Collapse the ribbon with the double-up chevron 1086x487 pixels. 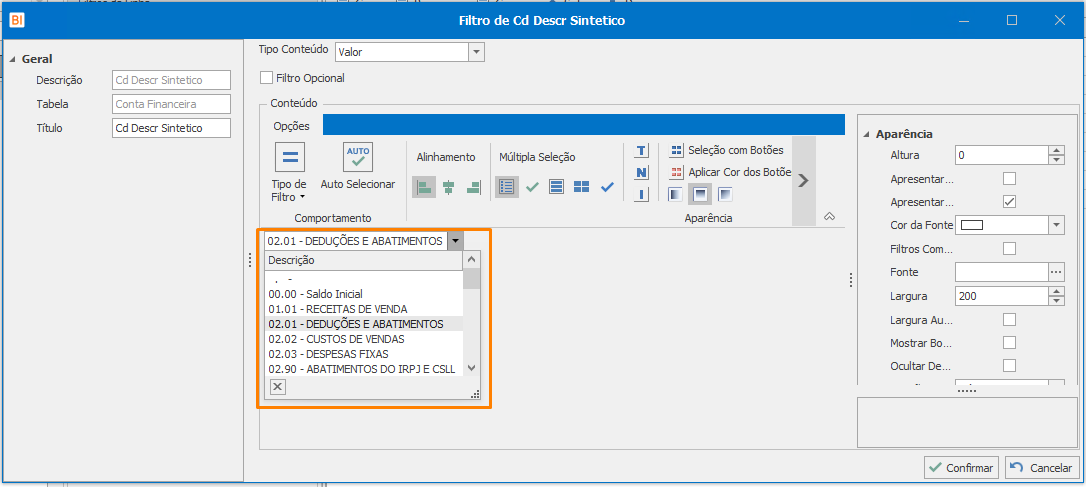(829, 217)
